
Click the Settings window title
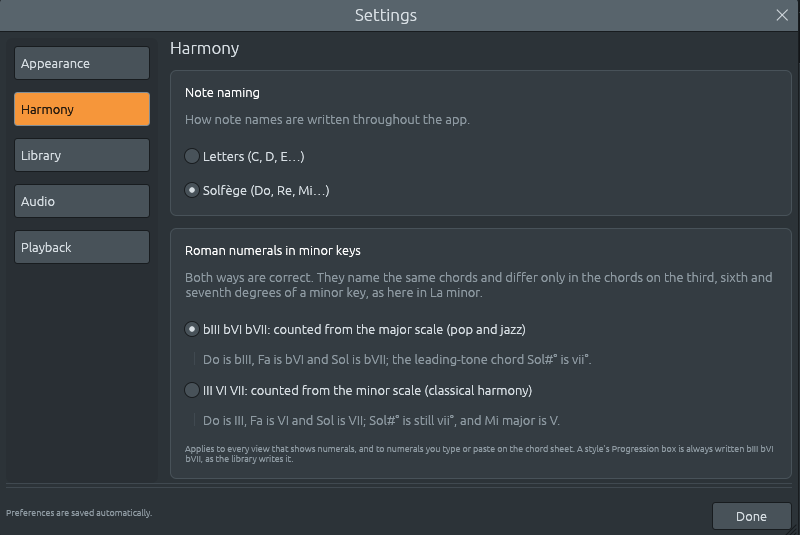[x=386, y=15]
